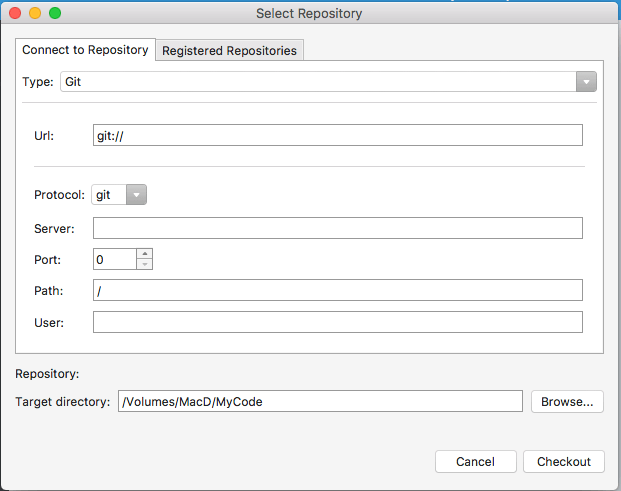Click the Cancel button
Viewport: 621px width, 491px height.
tap(475, 461)
